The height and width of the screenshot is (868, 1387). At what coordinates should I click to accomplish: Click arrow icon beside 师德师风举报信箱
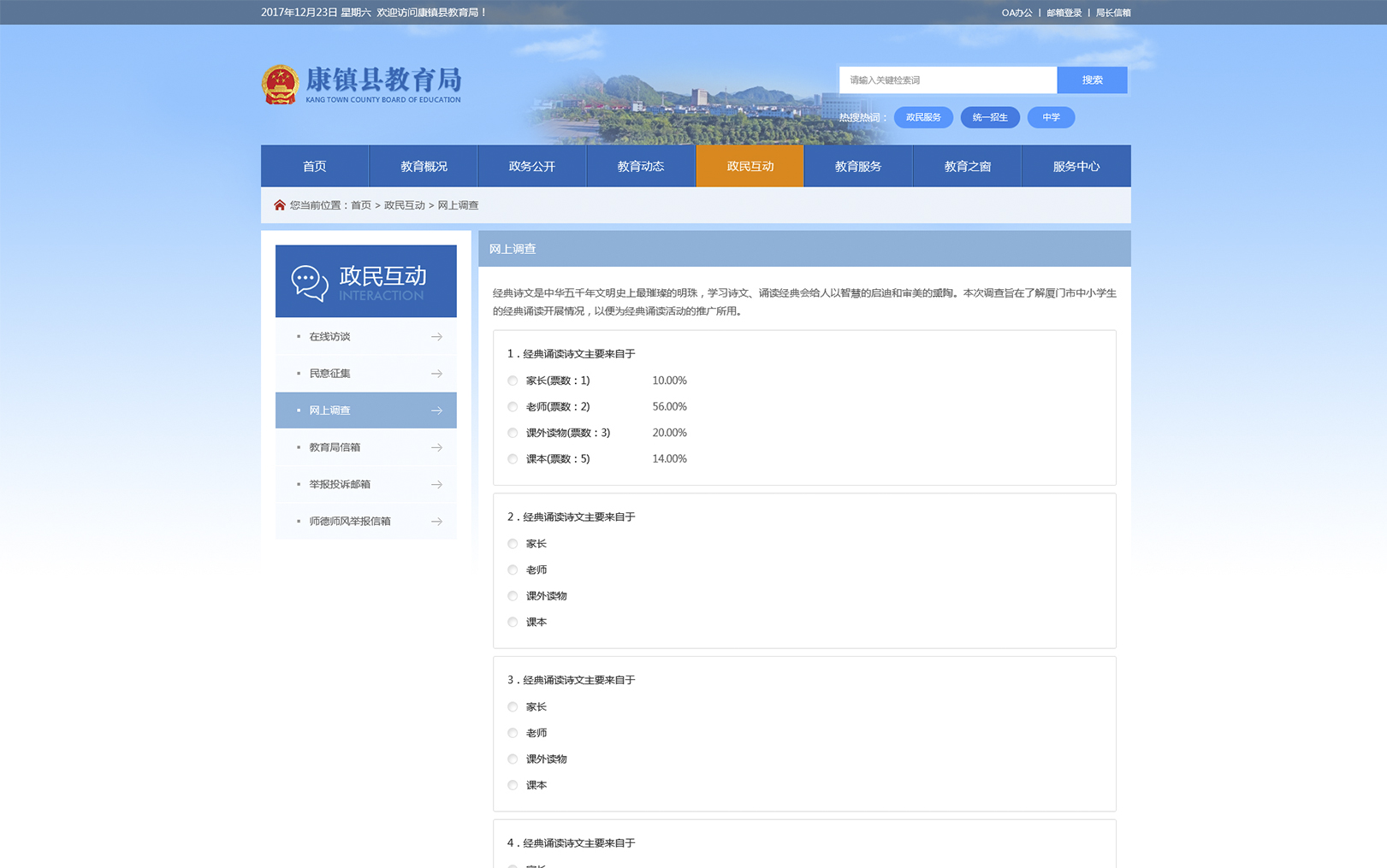pyautogui.click(x=436, y=522)
